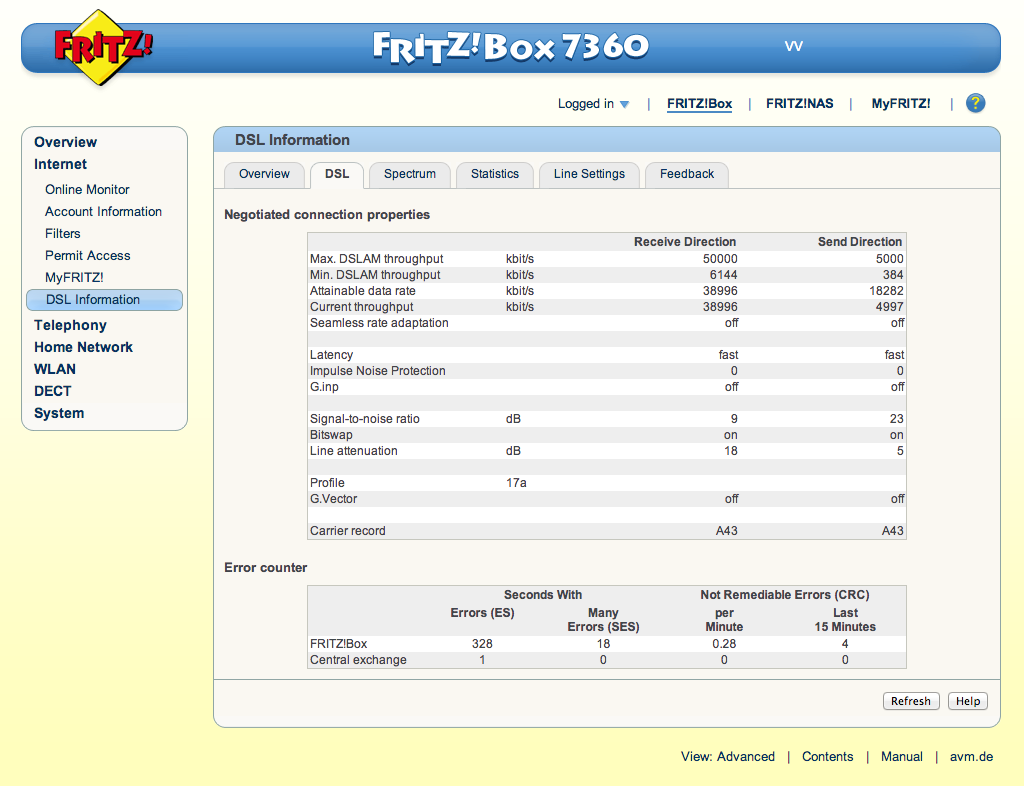
Task: Open the MyFRITZ! top navigation link
Action: coord(900,104)
